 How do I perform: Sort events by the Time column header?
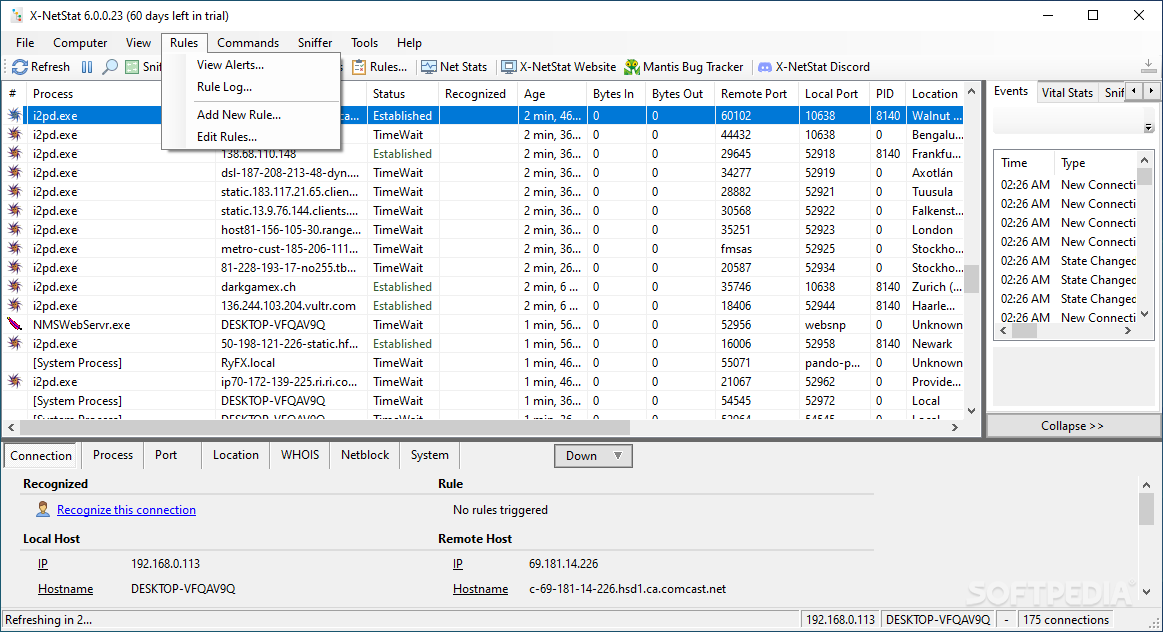tap(1024, 163)
